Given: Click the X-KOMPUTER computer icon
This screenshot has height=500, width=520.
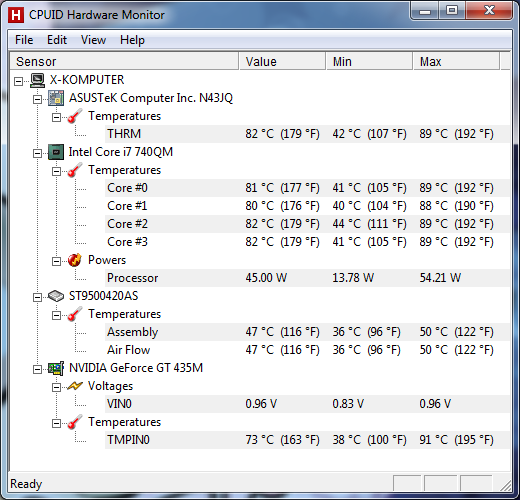Looking at the screenshot, I should pos(37,80).
